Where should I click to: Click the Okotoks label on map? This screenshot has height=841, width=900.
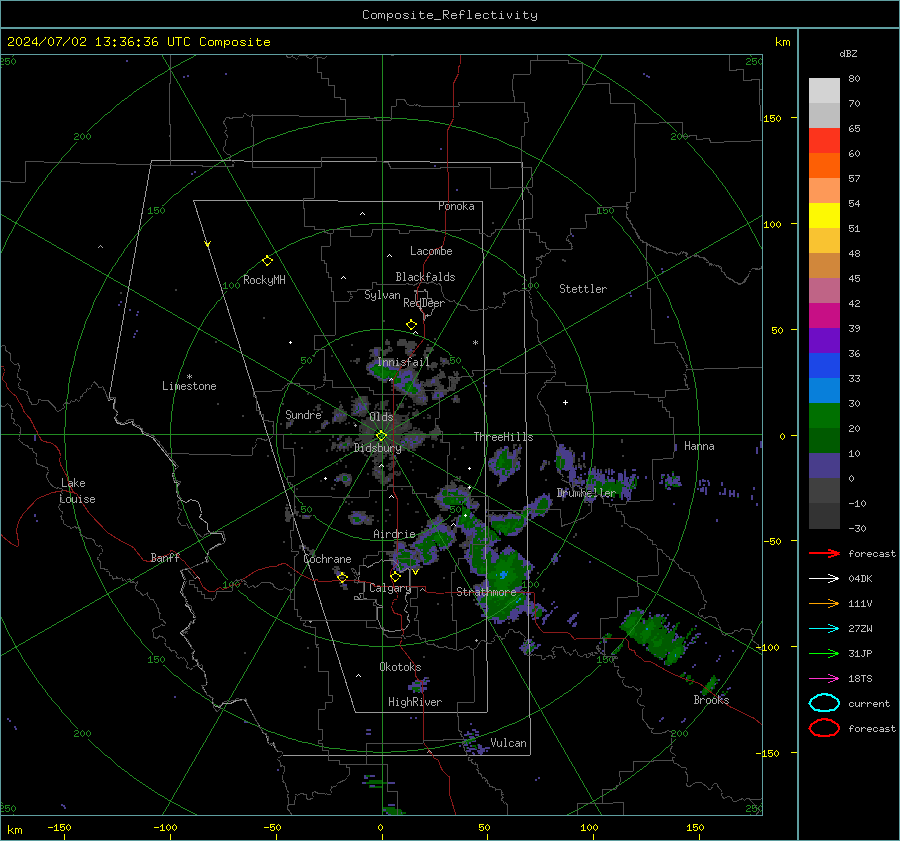[x=400, y=667]
